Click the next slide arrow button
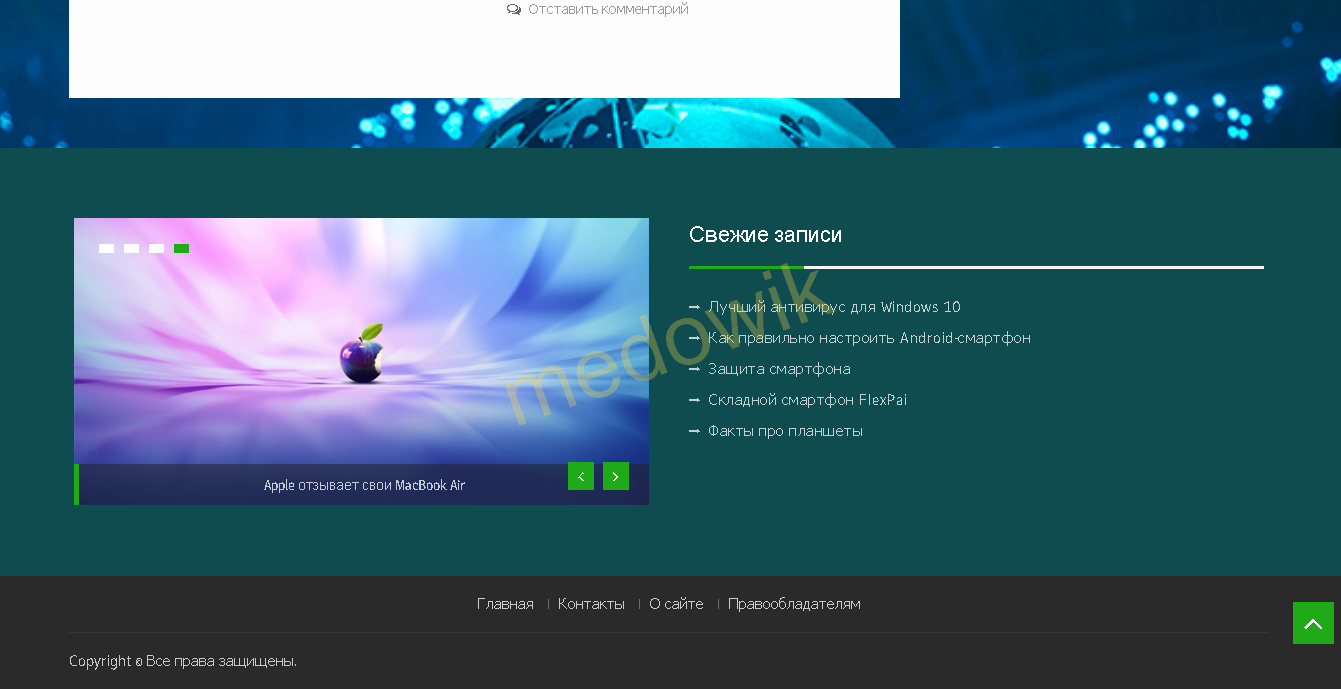Image resolution: width=1341 pixels, height=689 pixels. click(x=616, y=476)
